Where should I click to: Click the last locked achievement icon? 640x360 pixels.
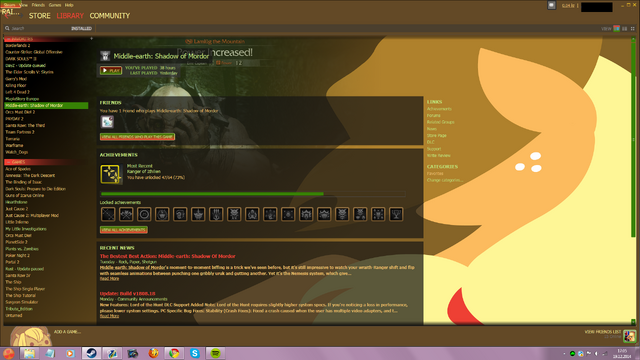pyautogui.click(x=396, y=214)
